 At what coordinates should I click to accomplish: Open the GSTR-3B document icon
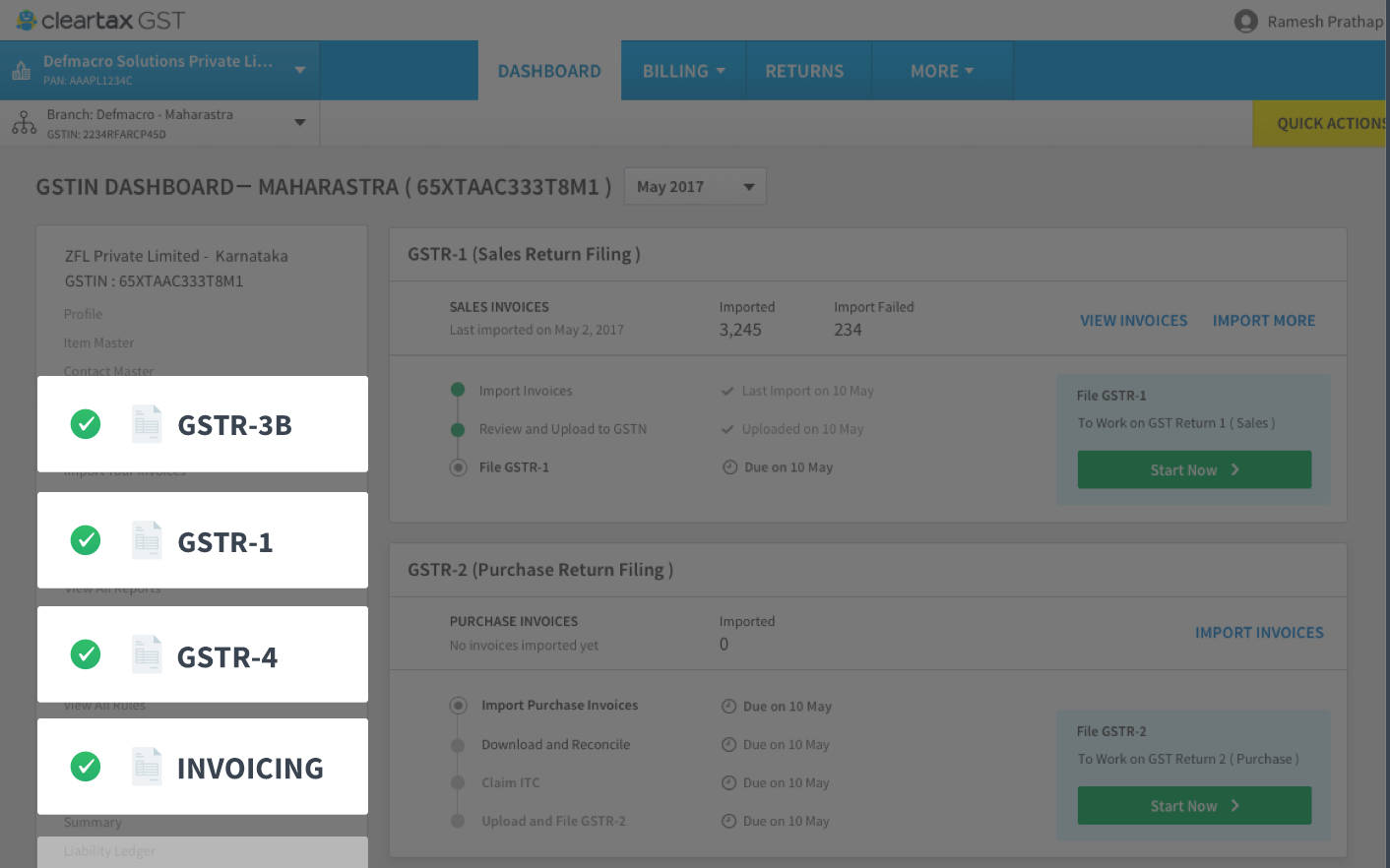[147, 424]
